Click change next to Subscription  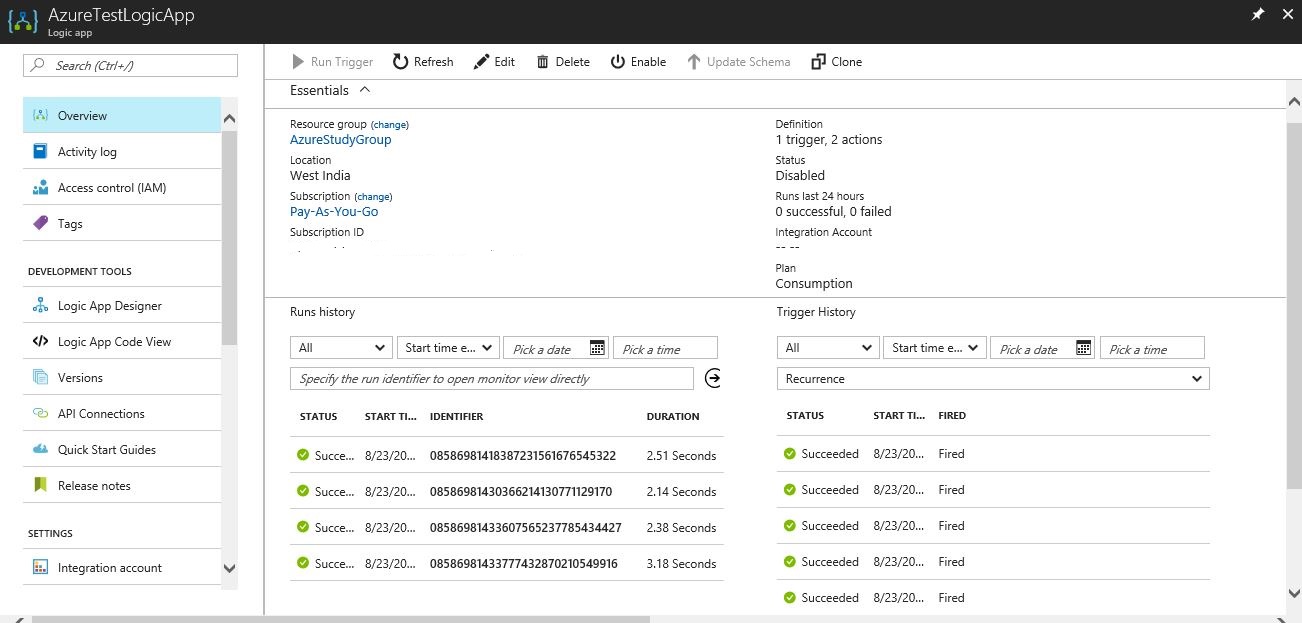pyautogui.click(x=374, y=197)
